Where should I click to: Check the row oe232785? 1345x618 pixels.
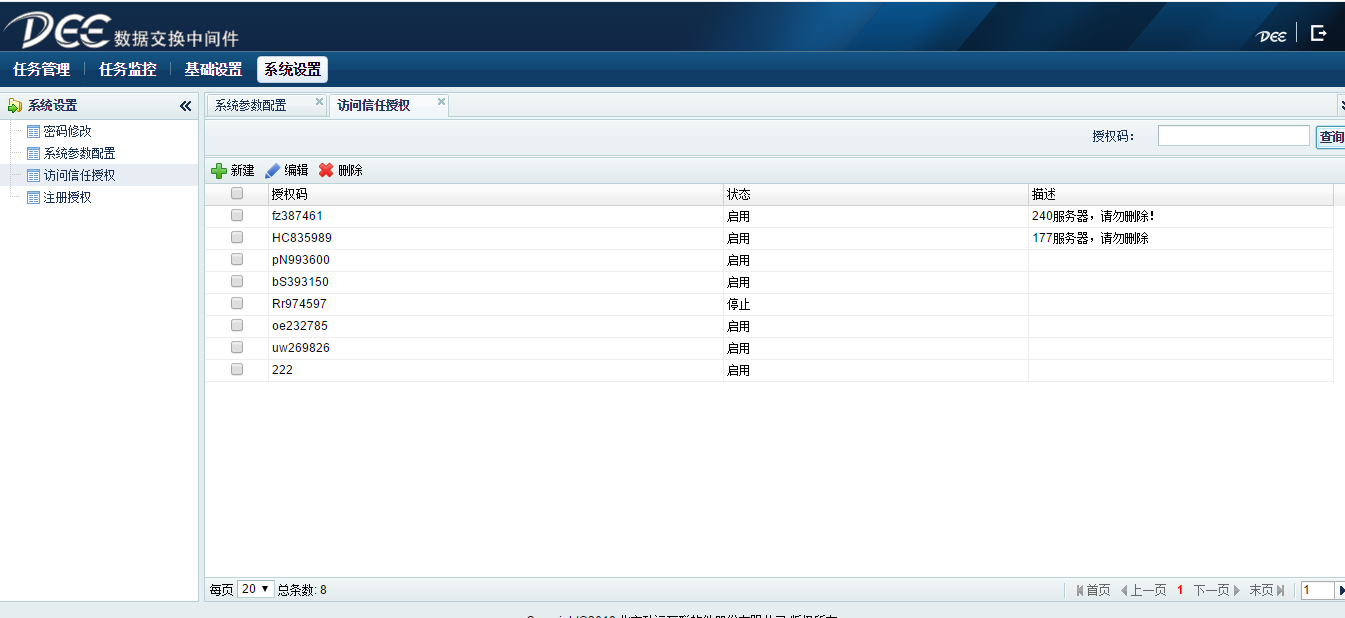click(237, 326)
